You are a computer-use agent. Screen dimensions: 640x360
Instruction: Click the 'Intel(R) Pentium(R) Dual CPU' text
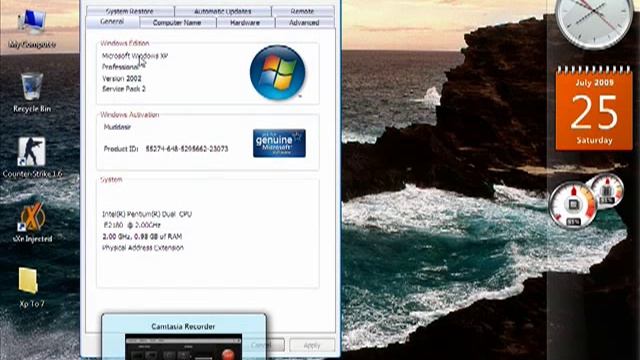[147, 214]
